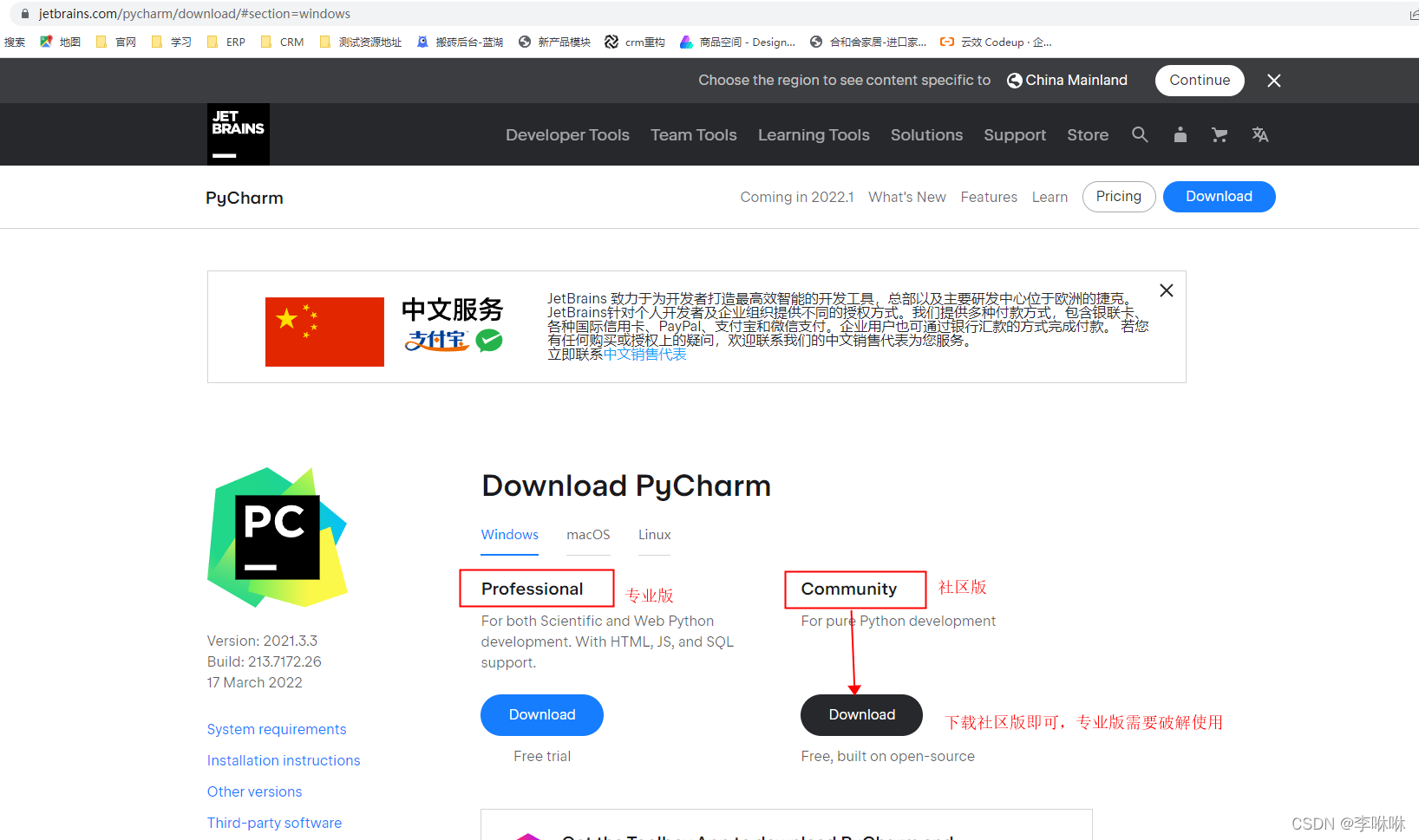Image resolution: width=1419 pixels, height=840 pixels.
Task: Open the shopping cart icon
Action: click(x=1220, y=134)
